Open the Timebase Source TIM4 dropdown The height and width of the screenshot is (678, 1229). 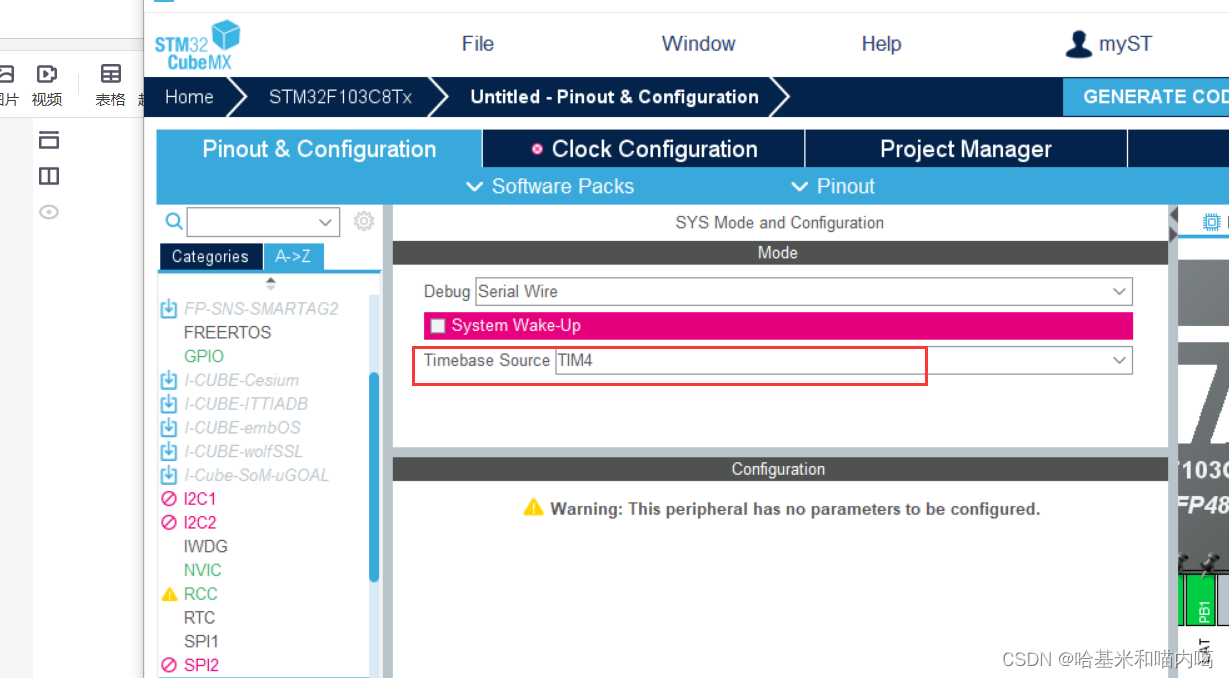point(844,360)
